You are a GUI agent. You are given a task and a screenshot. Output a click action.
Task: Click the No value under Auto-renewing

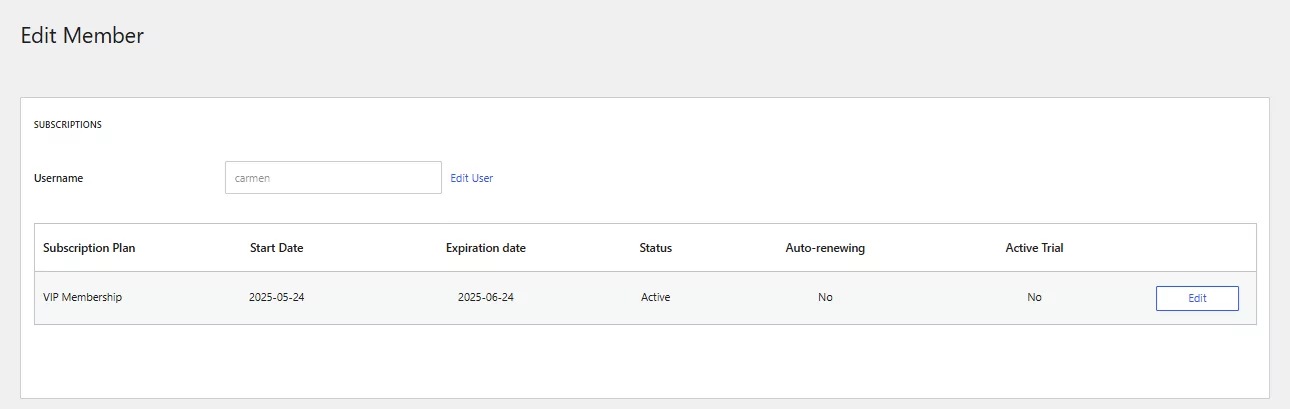pos(825,297)
